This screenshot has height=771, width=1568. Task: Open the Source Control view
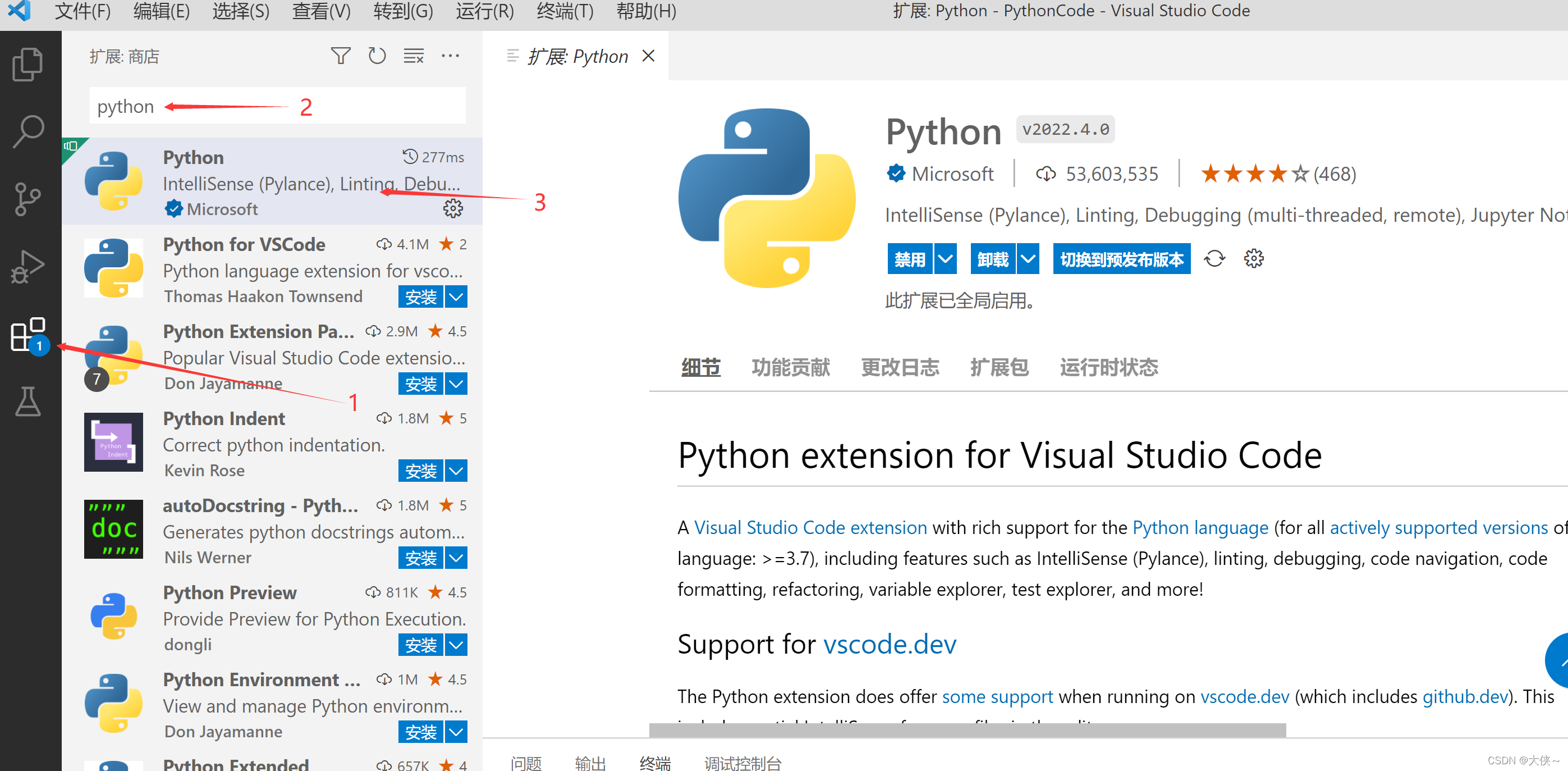28,199
